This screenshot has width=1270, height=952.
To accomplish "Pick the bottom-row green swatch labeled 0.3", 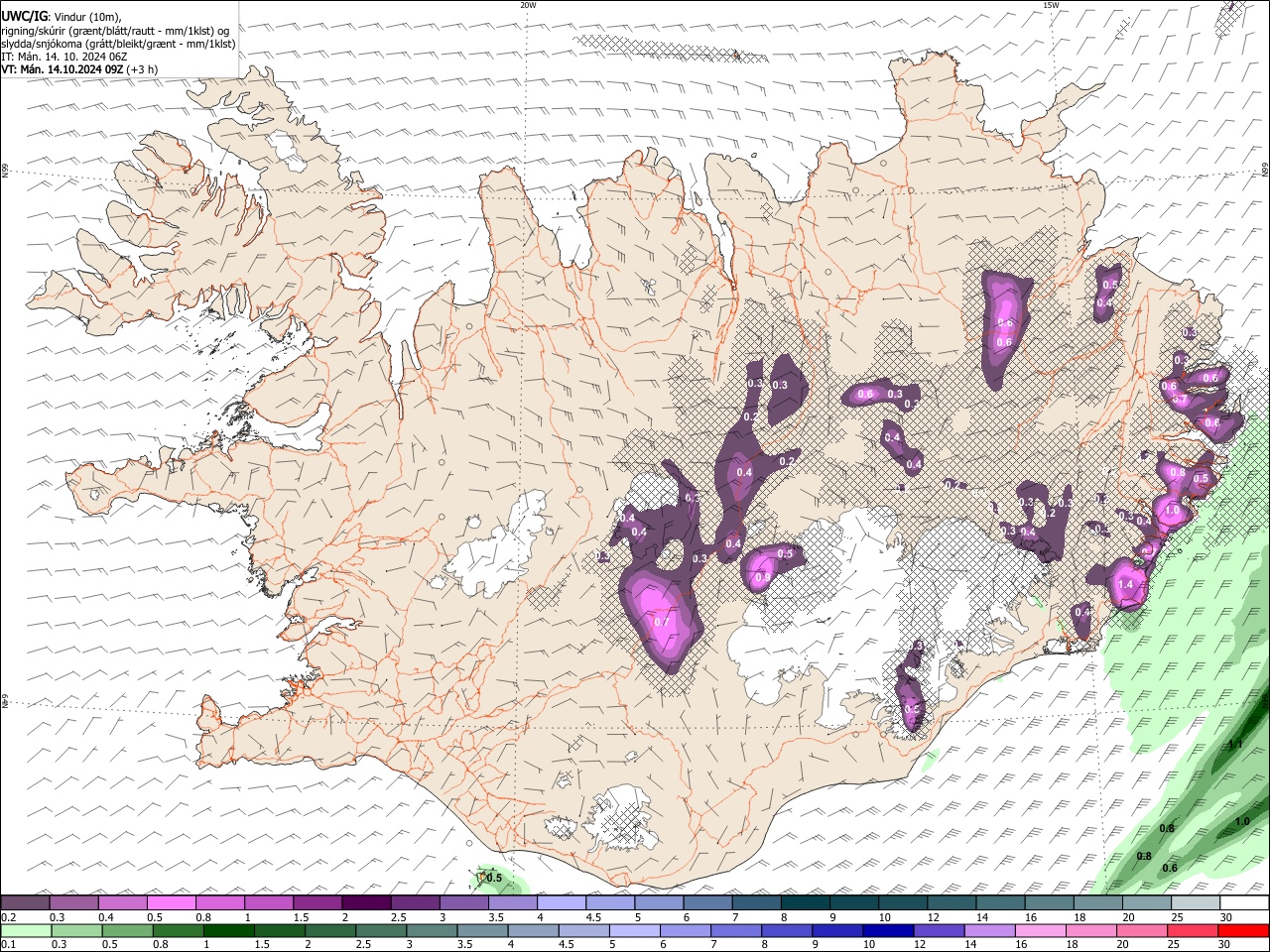I will click(76, 931).
